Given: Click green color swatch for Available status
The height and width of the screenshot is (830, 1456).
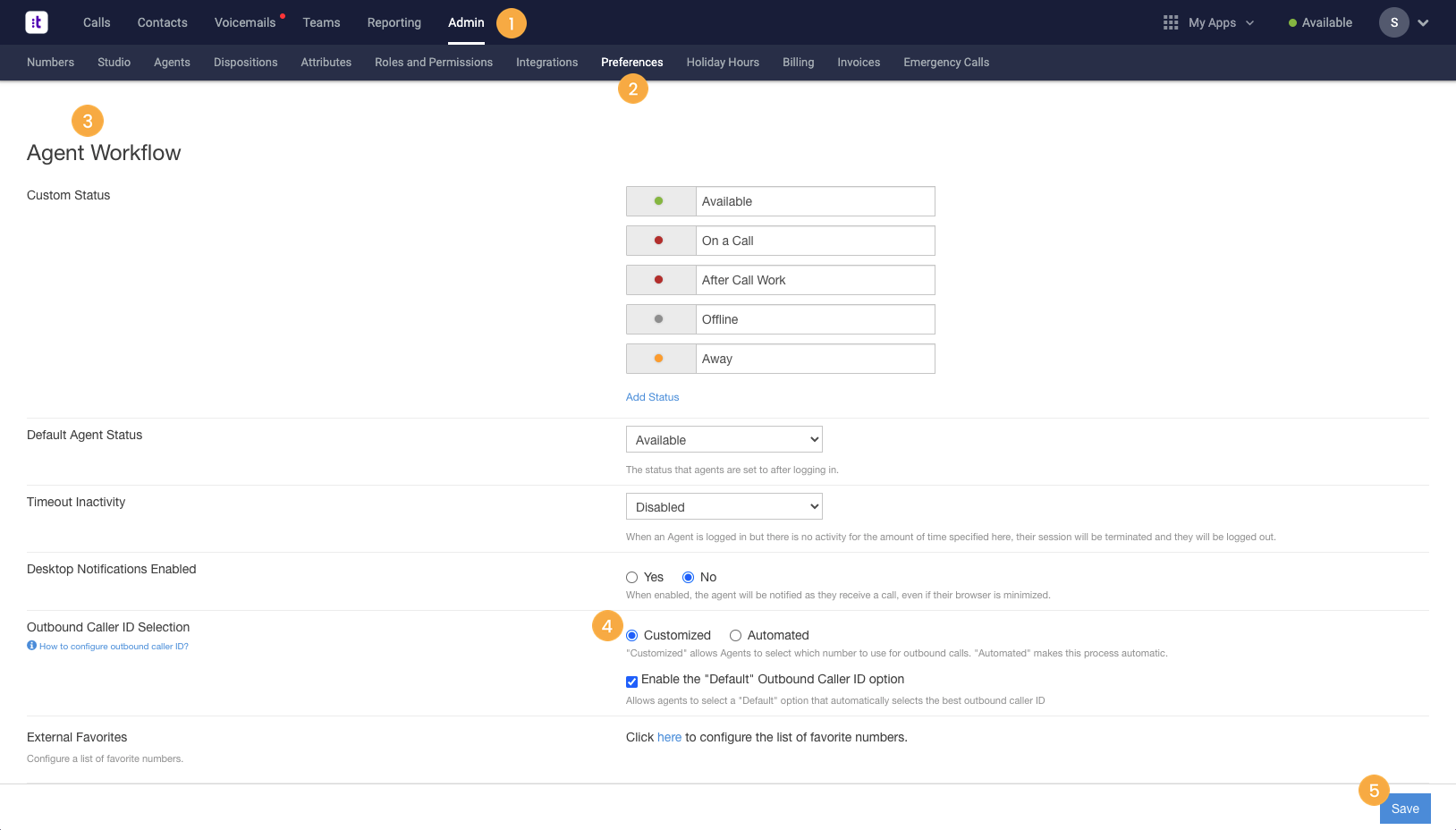Looking at the screenshot, I should coord(661,201).
